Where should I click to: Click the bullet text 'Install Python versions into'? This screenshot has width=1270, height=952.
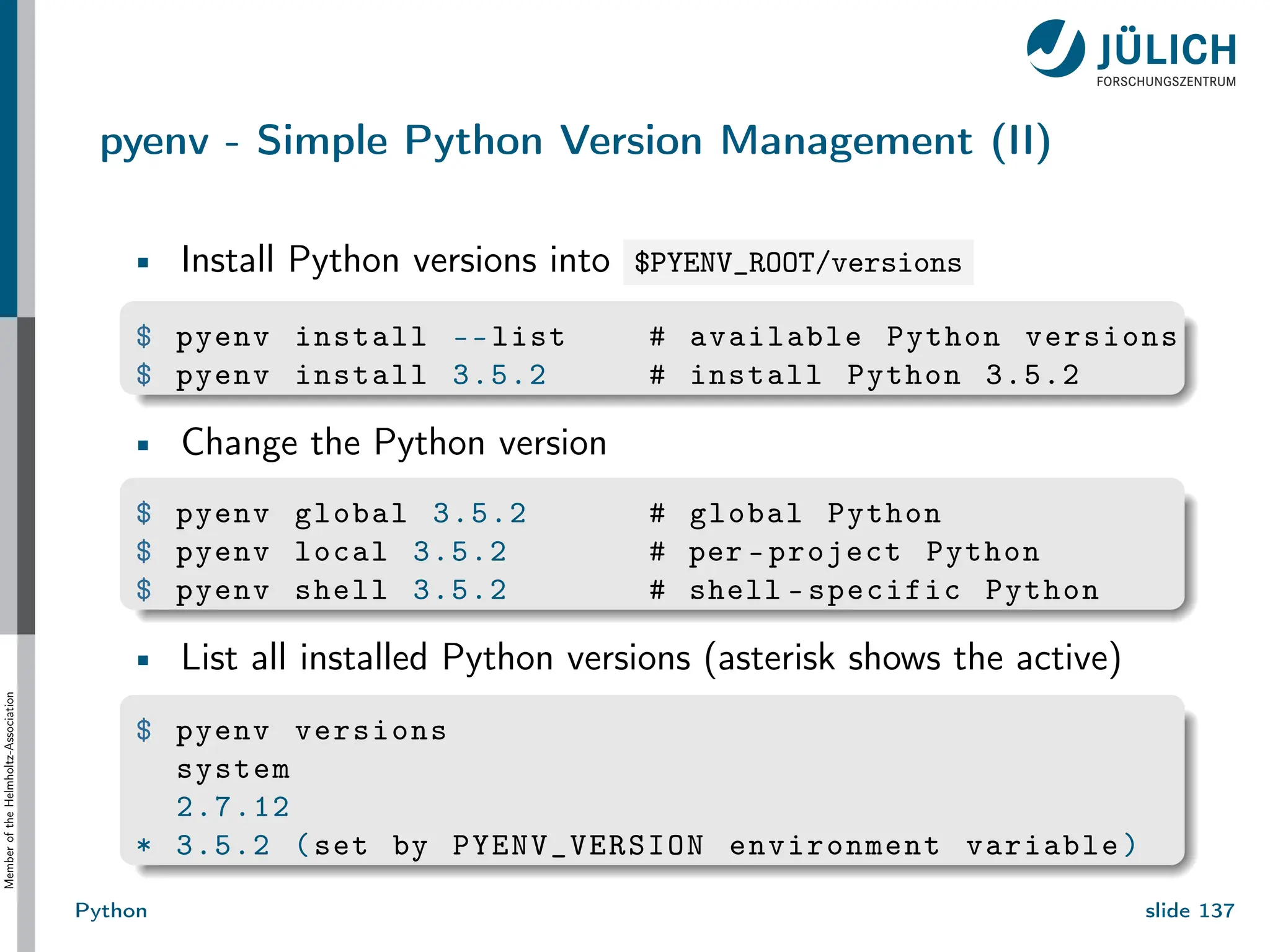point(396,260)
